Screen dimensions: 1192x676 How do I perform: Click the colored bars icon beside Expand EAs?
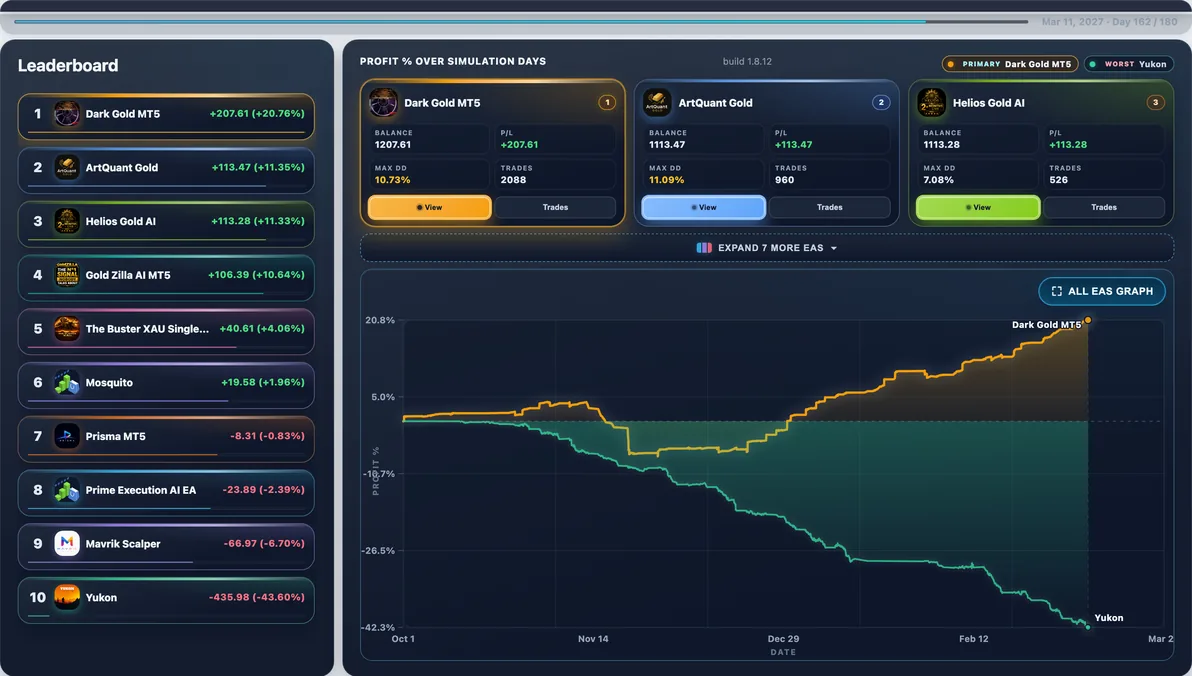click(x=704, y=248)
